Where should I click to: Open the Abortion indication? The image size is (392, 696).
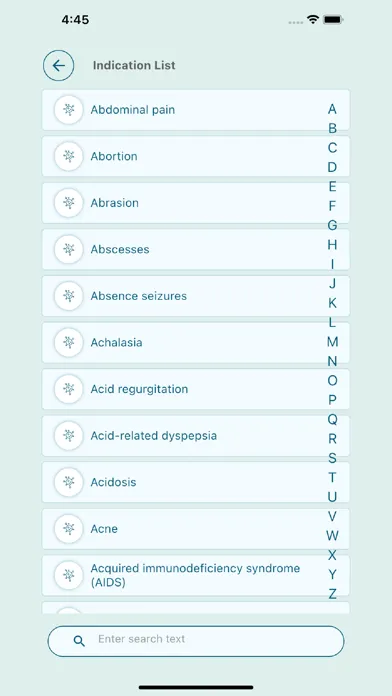click(196, 156)
